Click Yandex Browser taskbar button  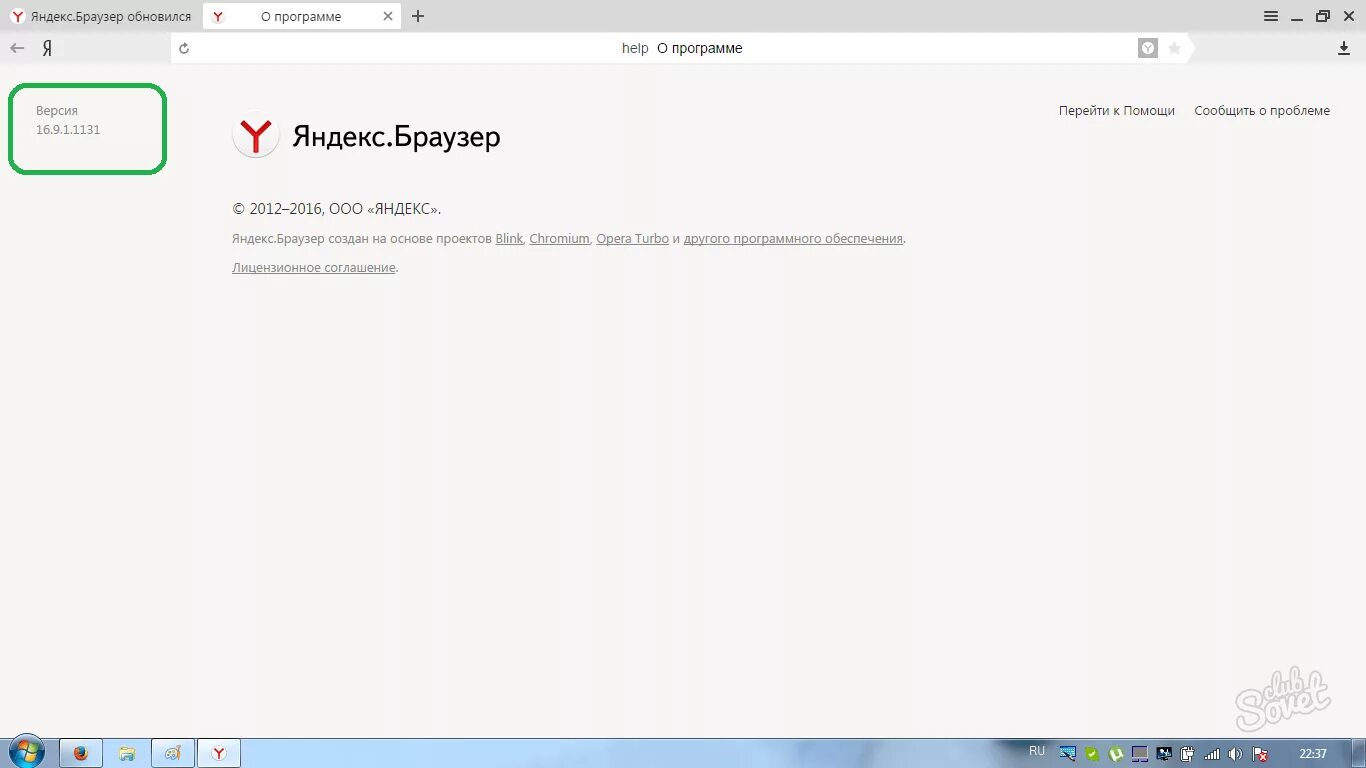[219, 753]
